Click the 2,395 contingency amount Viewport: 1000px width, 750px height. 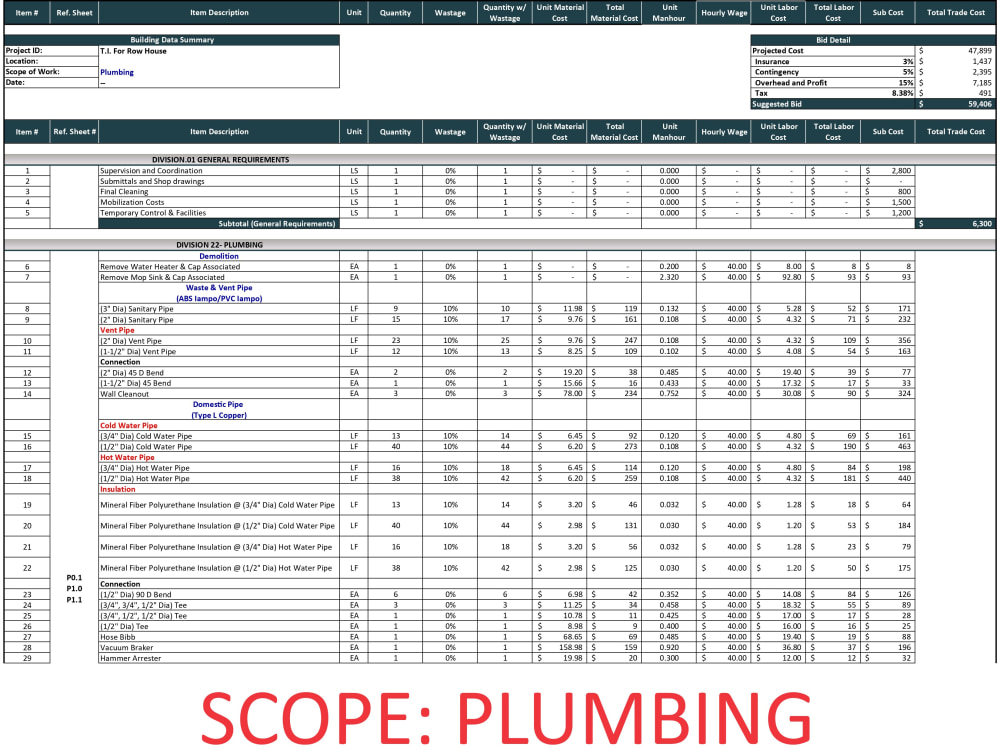[982, 72]
